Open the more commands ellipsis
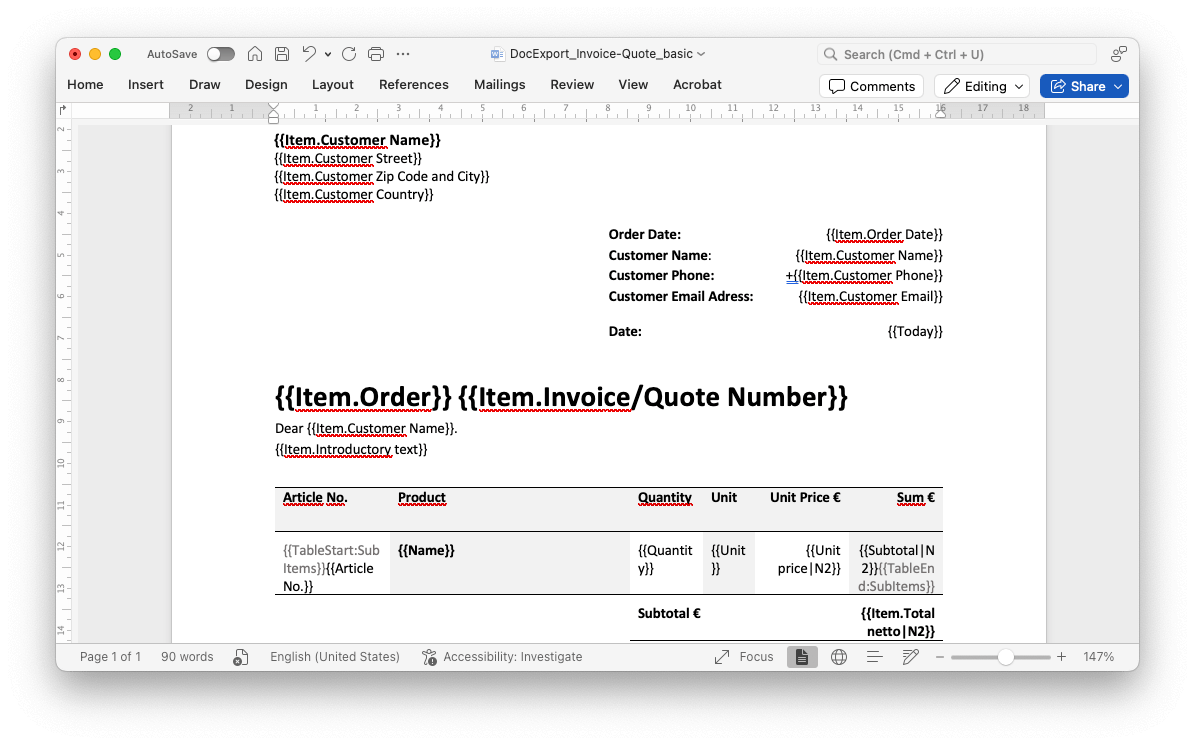 [403, 54]
